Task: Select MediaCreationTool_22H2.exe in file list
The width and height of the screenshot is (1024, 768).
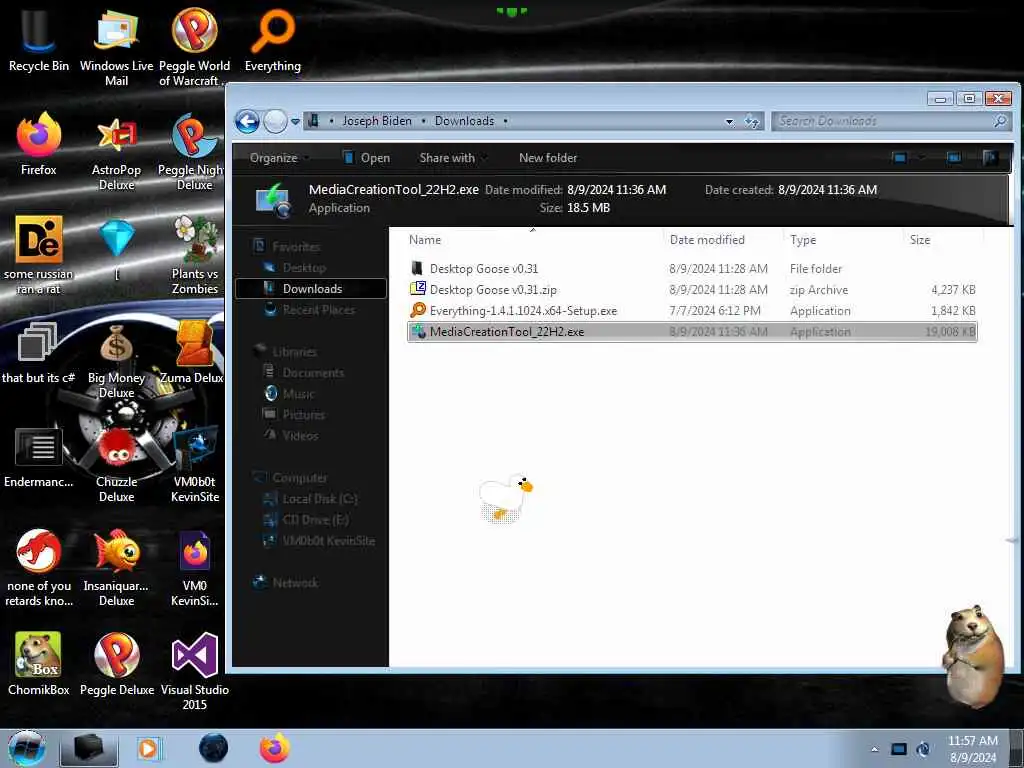Action: pos(692,331)
